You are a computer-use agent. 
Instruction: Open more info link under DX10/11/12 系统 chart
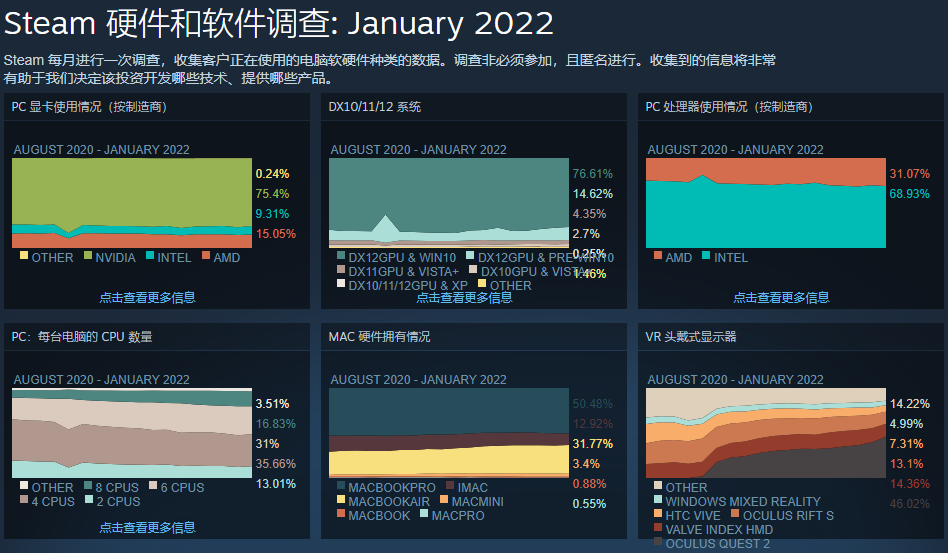(464, 297)
